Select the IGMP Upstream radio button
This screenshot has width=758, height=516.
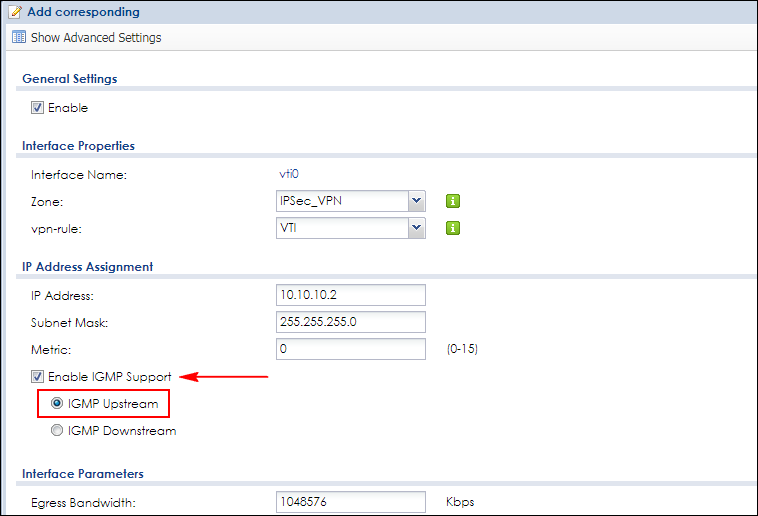coord(56,404)
